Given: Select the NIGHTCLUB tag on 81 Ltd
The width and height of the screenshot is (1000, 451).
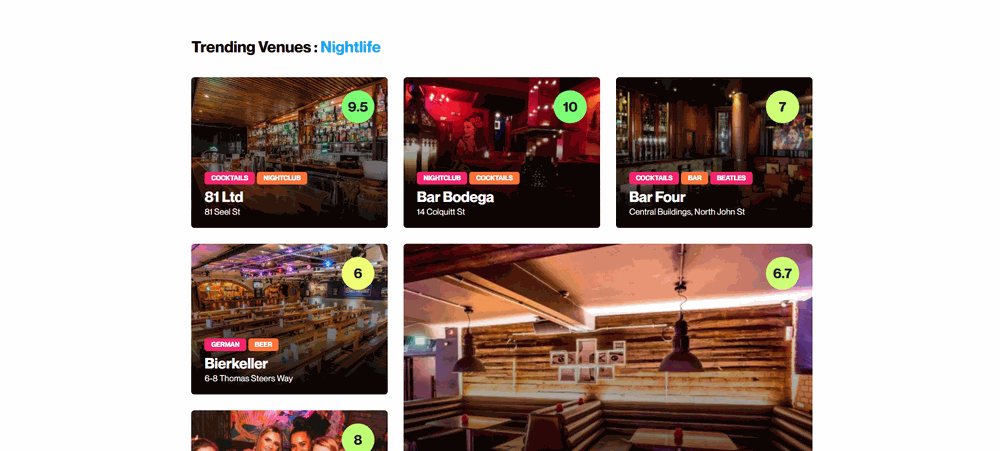Looking at the screenshot, I should [282, 178].
